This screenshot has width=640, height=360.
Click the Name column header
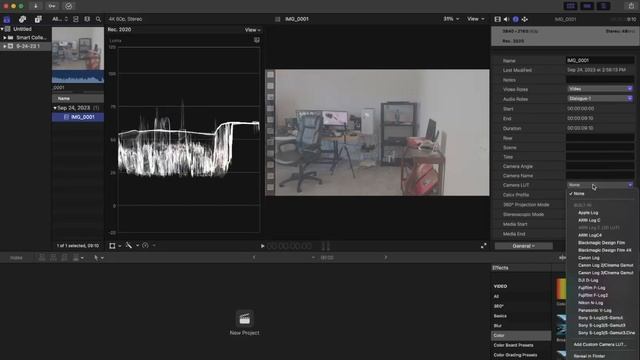point(78,98)
